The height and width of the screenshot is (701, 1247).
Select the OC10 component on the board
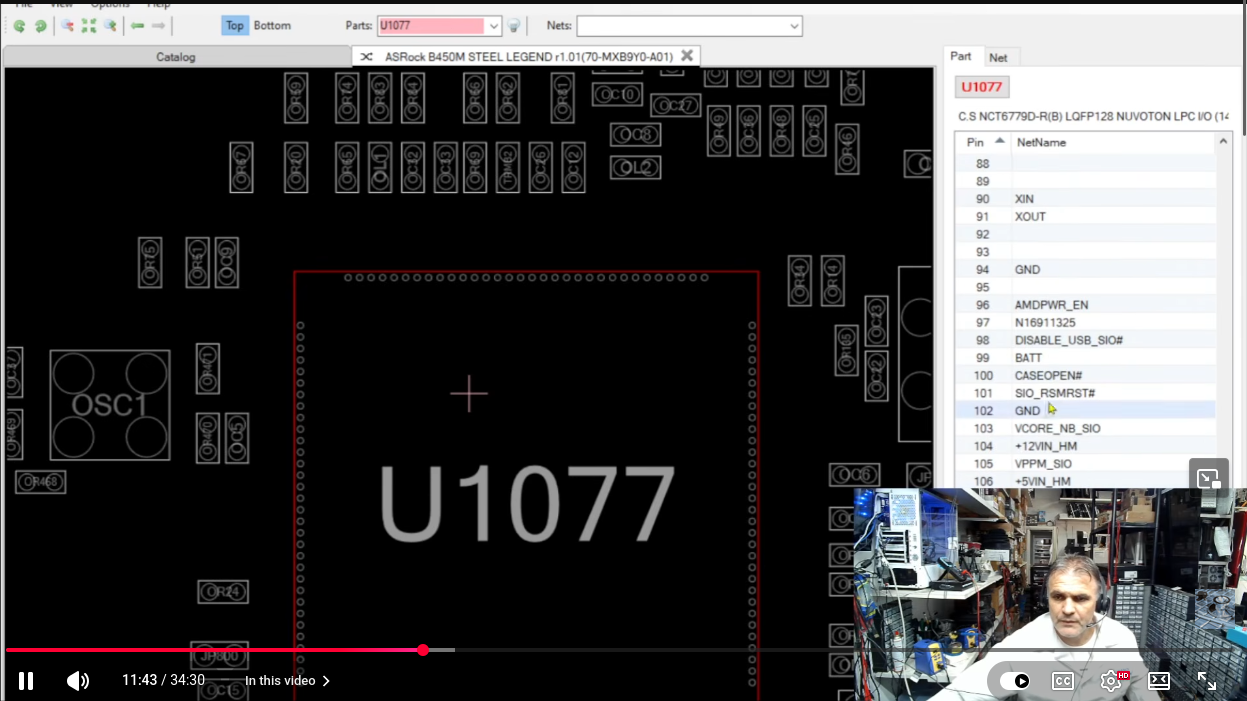pyautogui.click(x=617, y=95)
